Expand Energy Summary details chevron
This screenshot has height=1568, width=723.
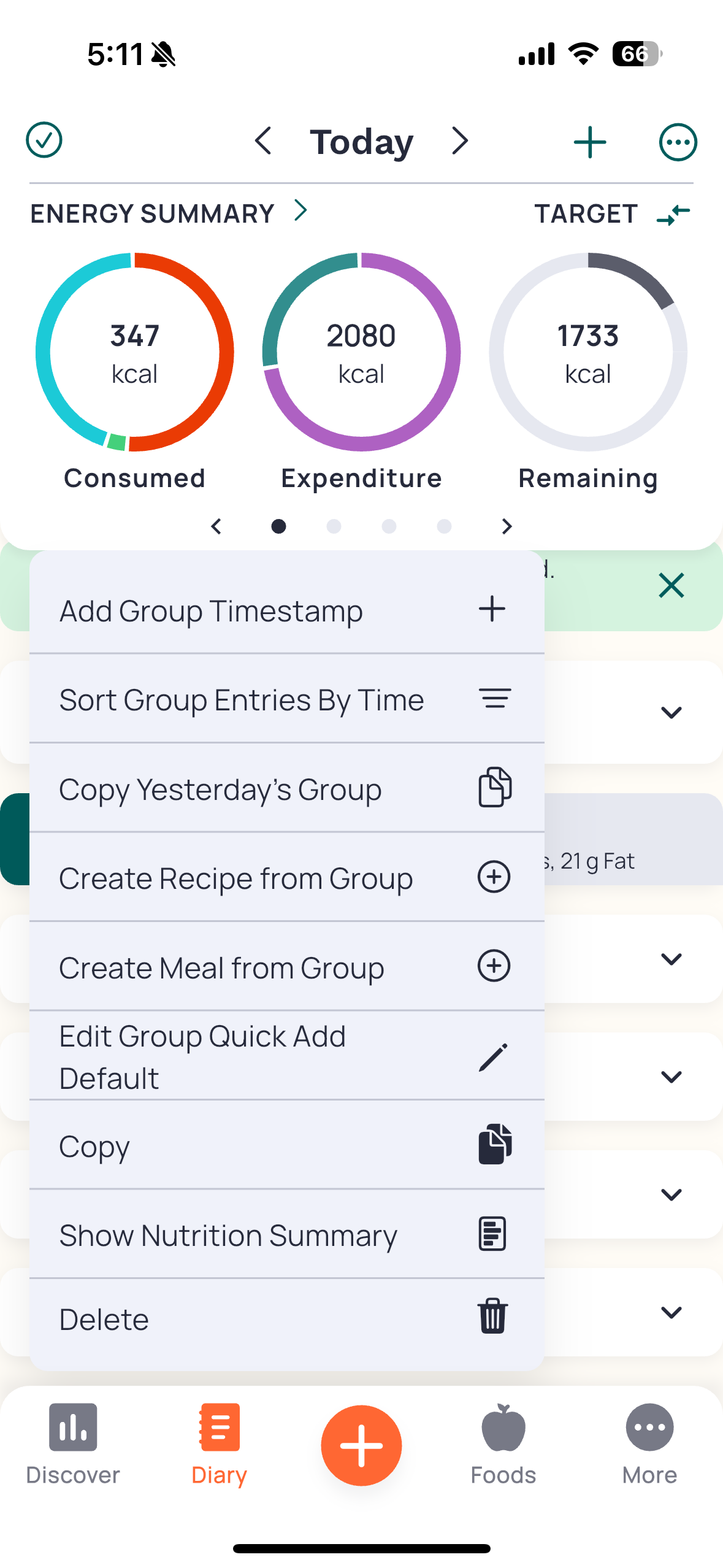tap(300, 210)
